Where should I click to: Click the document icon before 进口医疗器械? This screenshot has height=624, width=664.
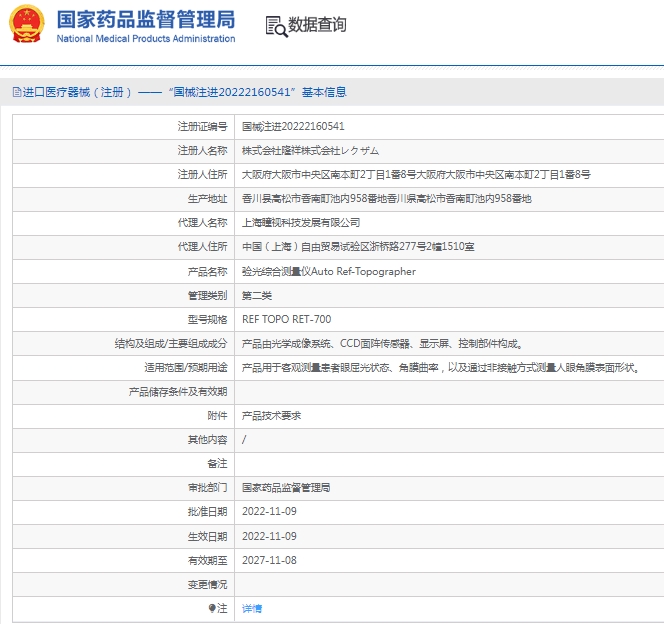point(17,92)
